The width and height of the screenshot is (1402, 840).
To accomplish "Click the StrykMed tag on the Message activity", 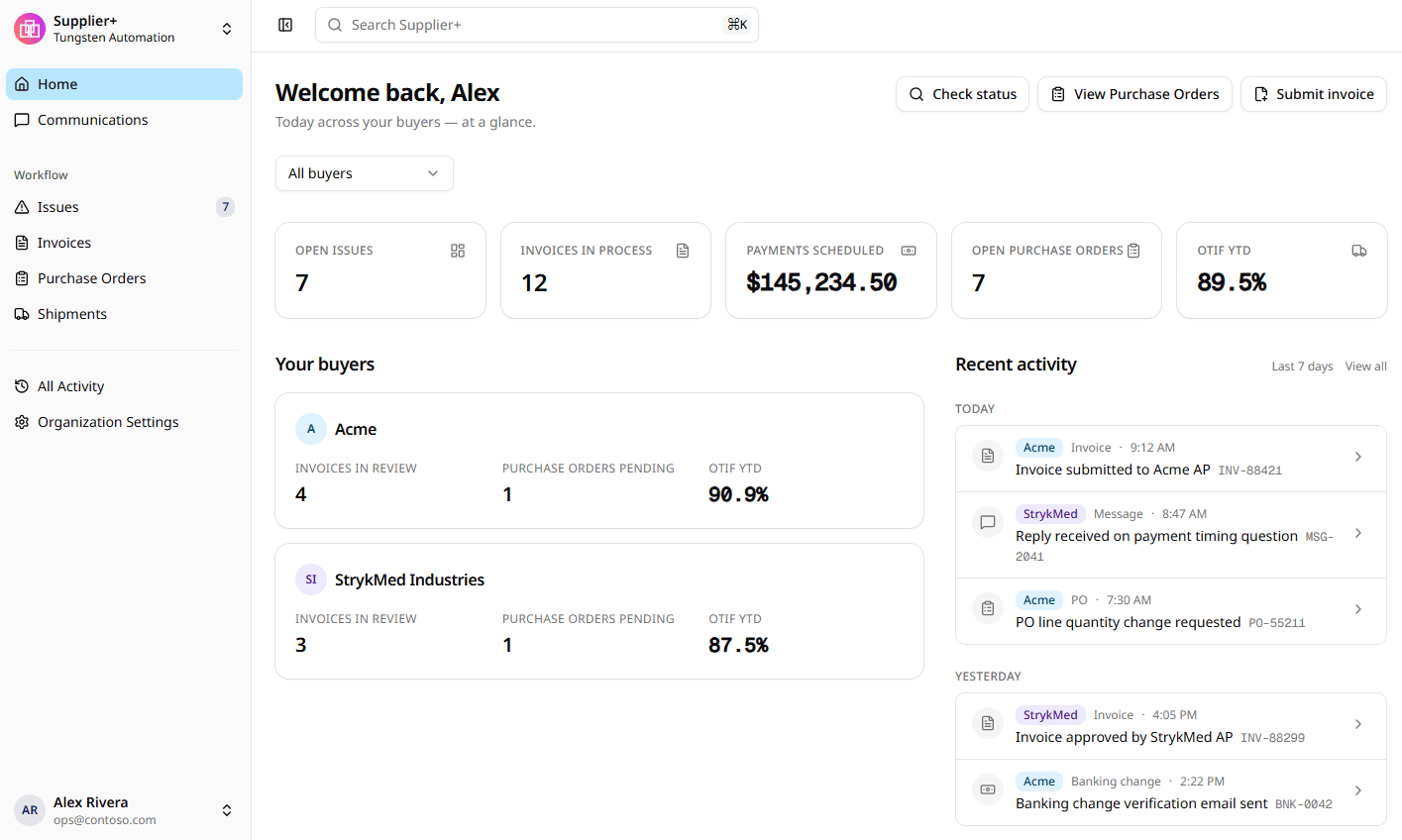I will (1050, 514).
